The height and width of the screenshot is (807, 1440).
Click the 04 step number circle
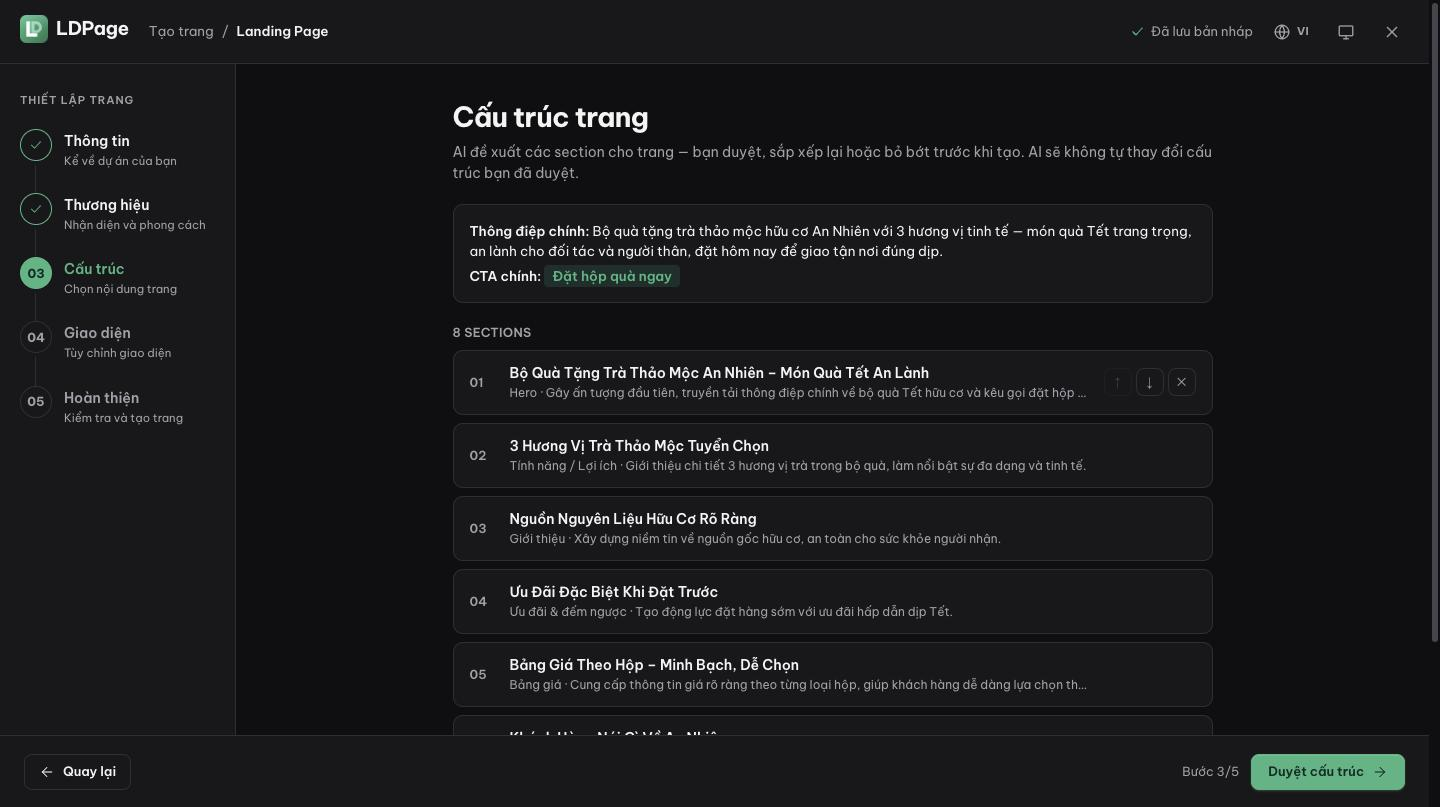pos(36,337)
